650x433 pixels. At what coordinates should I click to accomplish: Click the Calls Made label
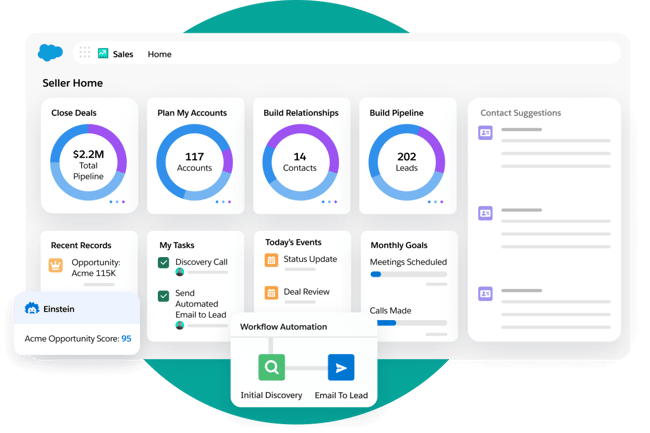(390, 310)
